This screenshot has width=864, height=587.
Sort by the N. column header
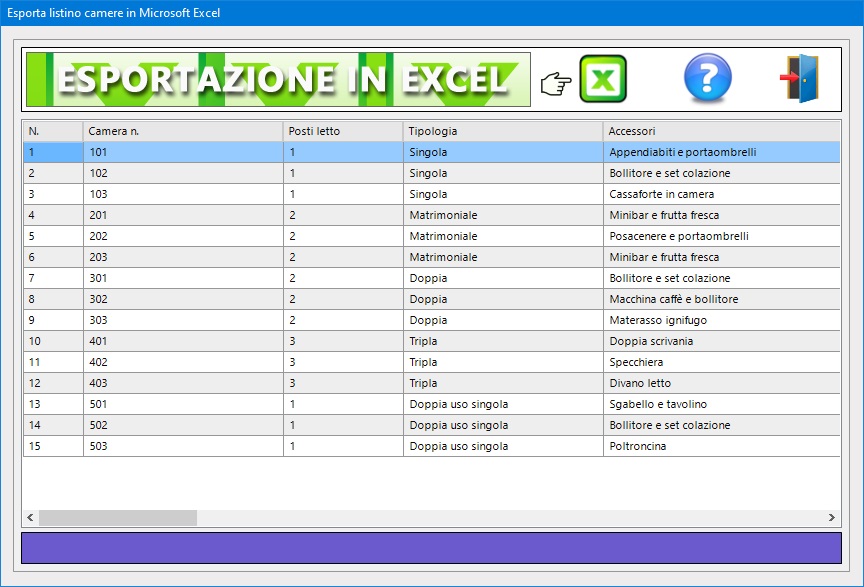[x=53, y=131]
